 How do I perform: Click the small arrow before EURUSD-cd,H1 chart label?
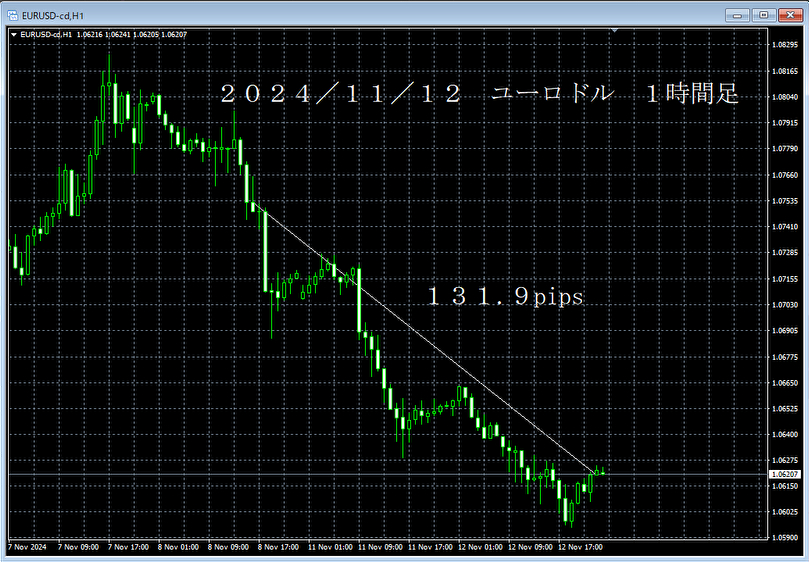[13, 34]
